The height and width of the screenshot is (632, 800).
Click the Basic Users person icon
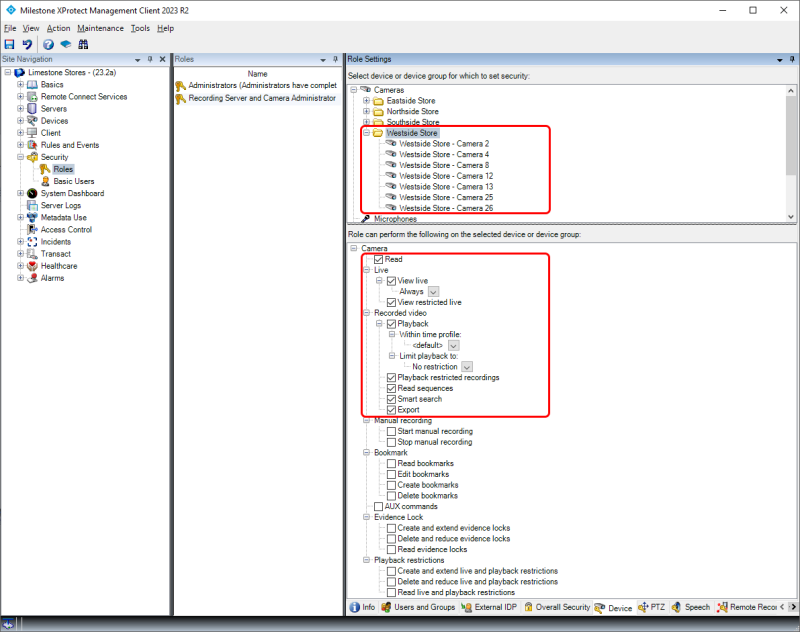coord(45,182)
